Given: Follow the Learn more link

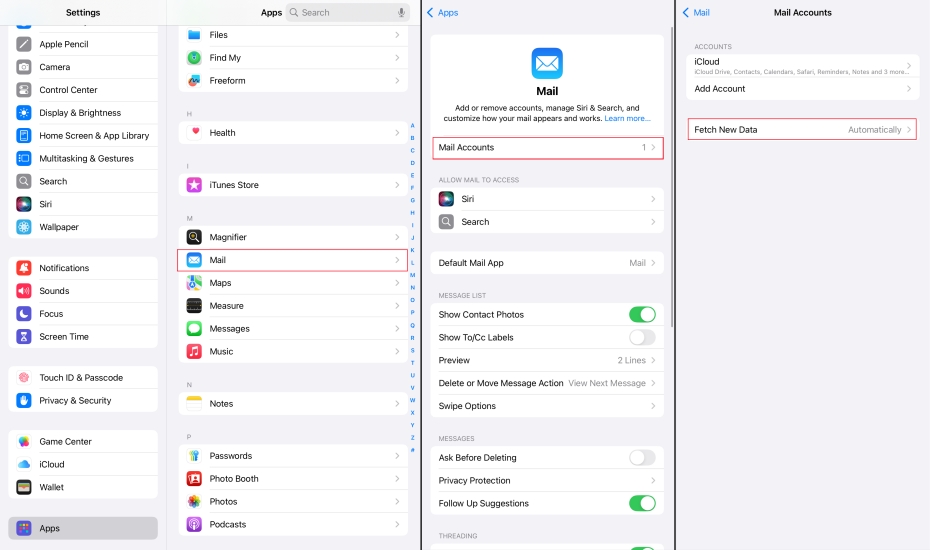Looking at the screenshot, I should [627, 119].
